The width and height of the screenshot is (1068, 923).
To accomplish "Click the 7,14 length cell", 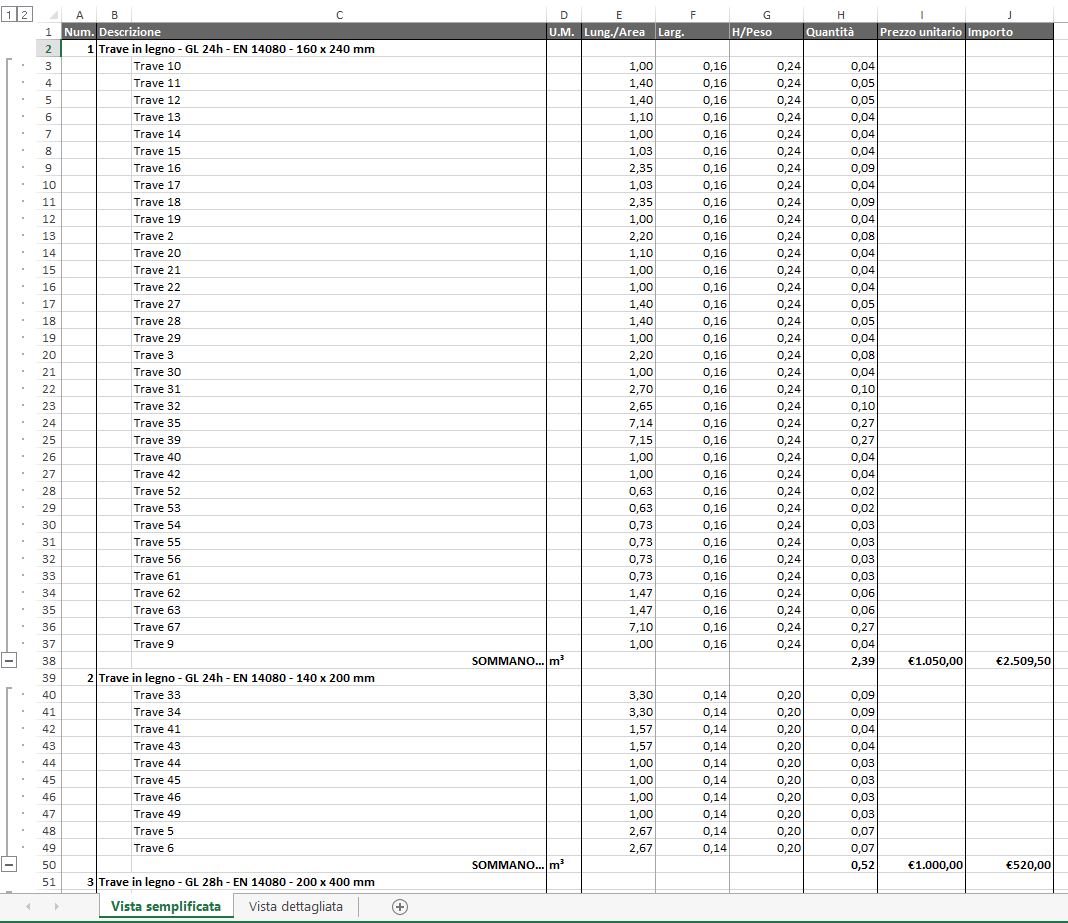I will (618, 423).
